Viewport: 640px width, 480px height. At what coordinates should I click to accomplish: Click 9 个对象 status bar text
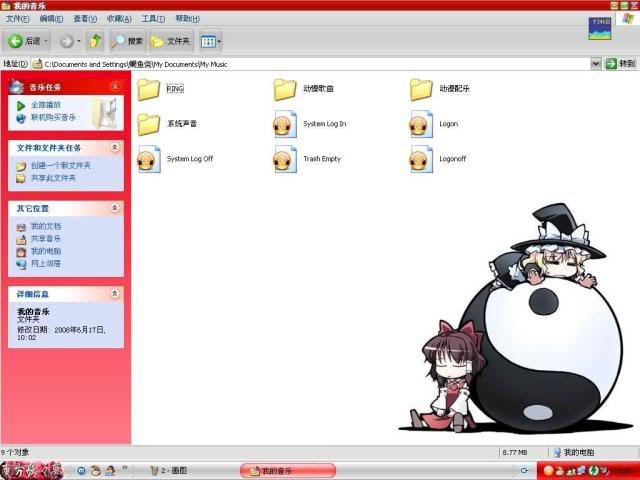tap(15, 452)
